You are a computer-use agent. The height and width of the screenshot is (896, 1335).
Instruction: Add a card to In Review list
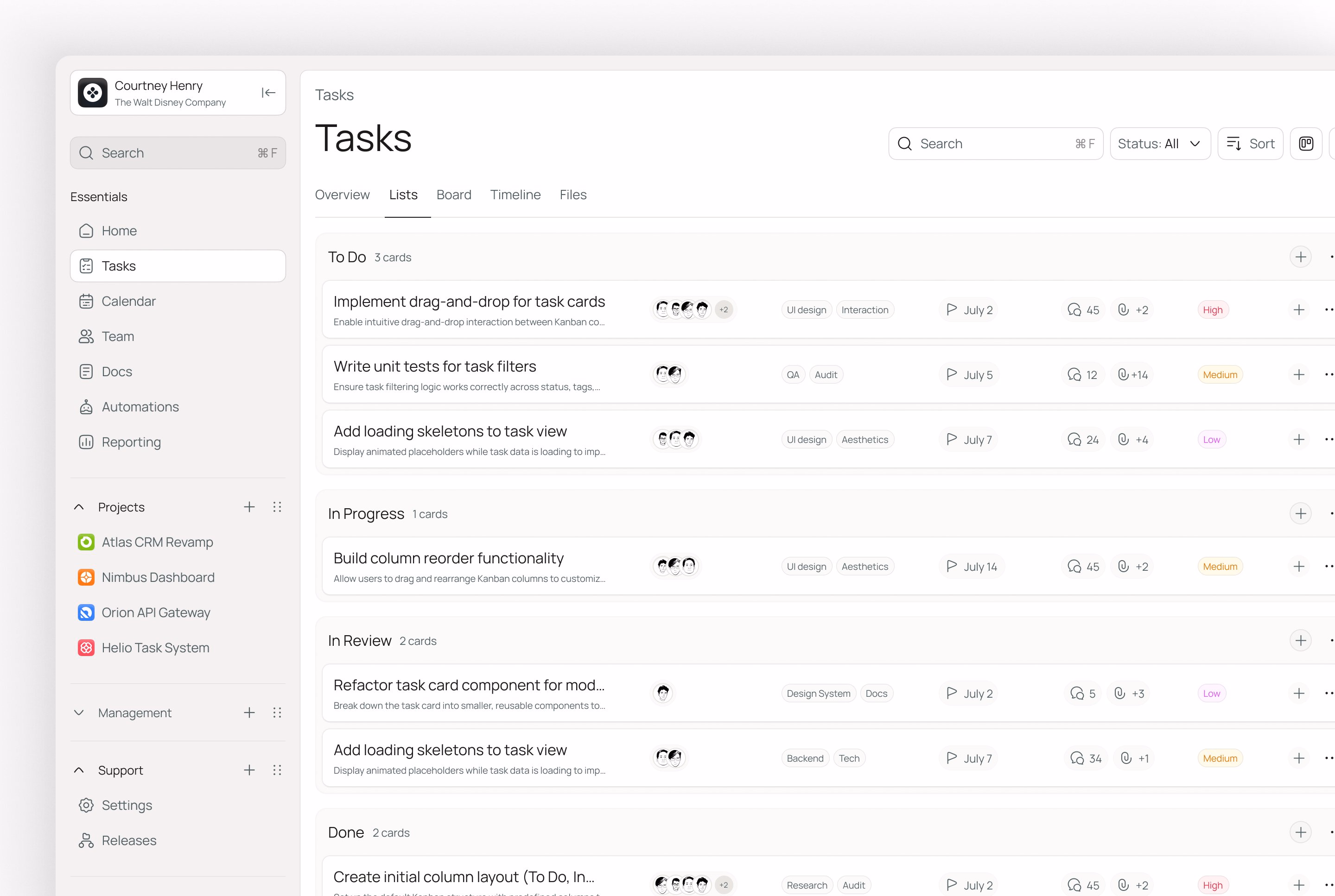tap(1301, 641)
